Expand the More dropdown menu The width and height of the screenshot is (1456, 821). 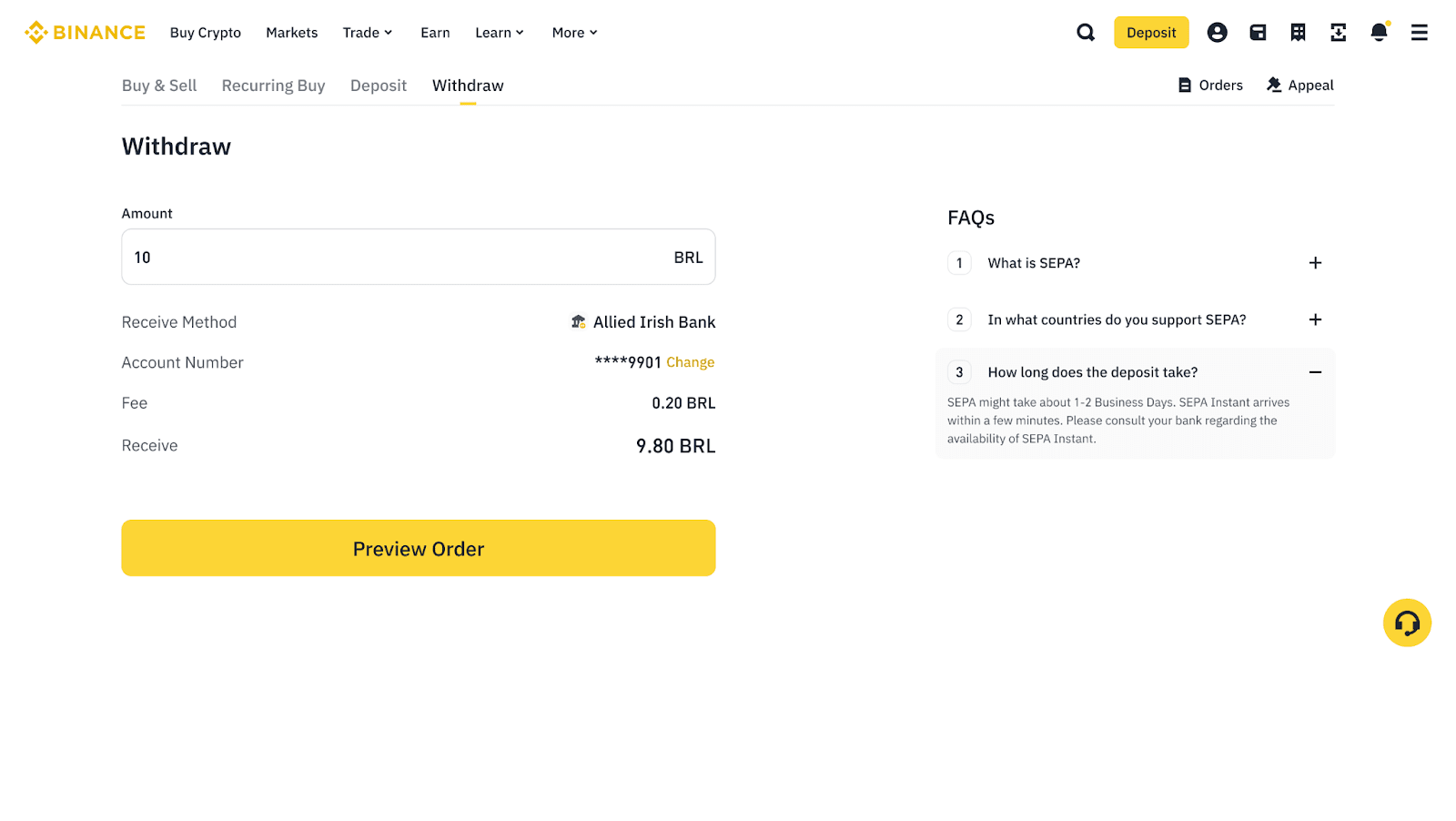pos(575,33)
